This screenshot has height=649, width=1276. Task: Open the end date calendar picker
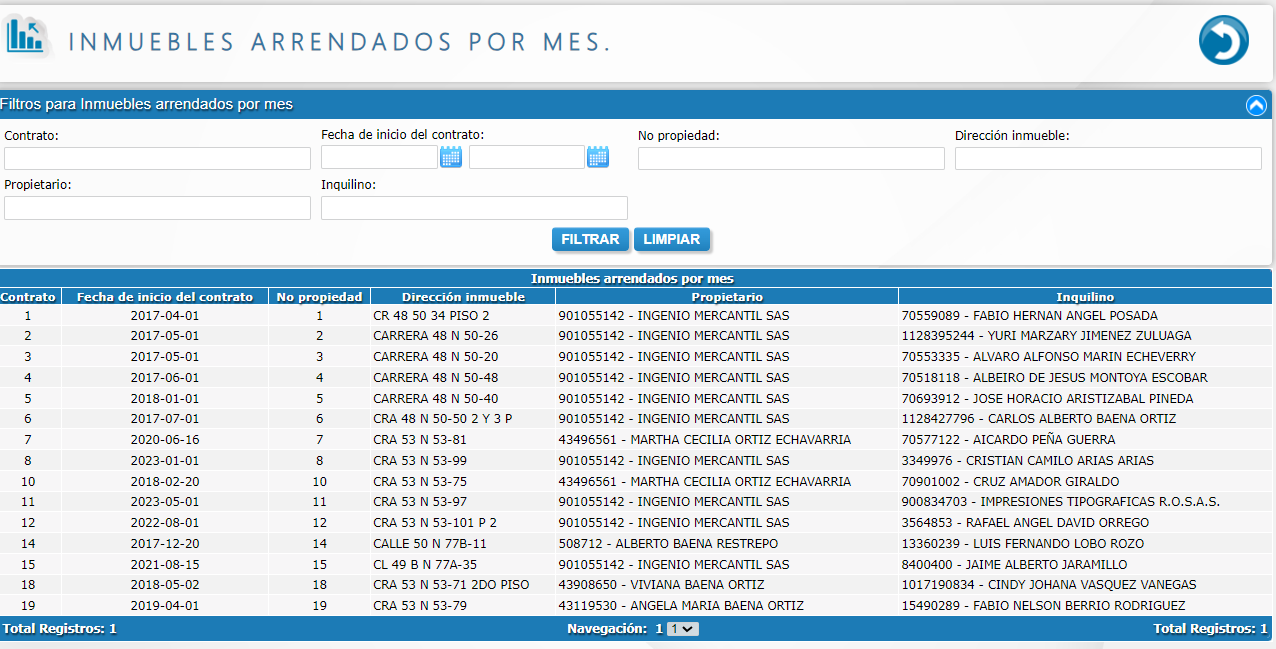tap(598, 157)
